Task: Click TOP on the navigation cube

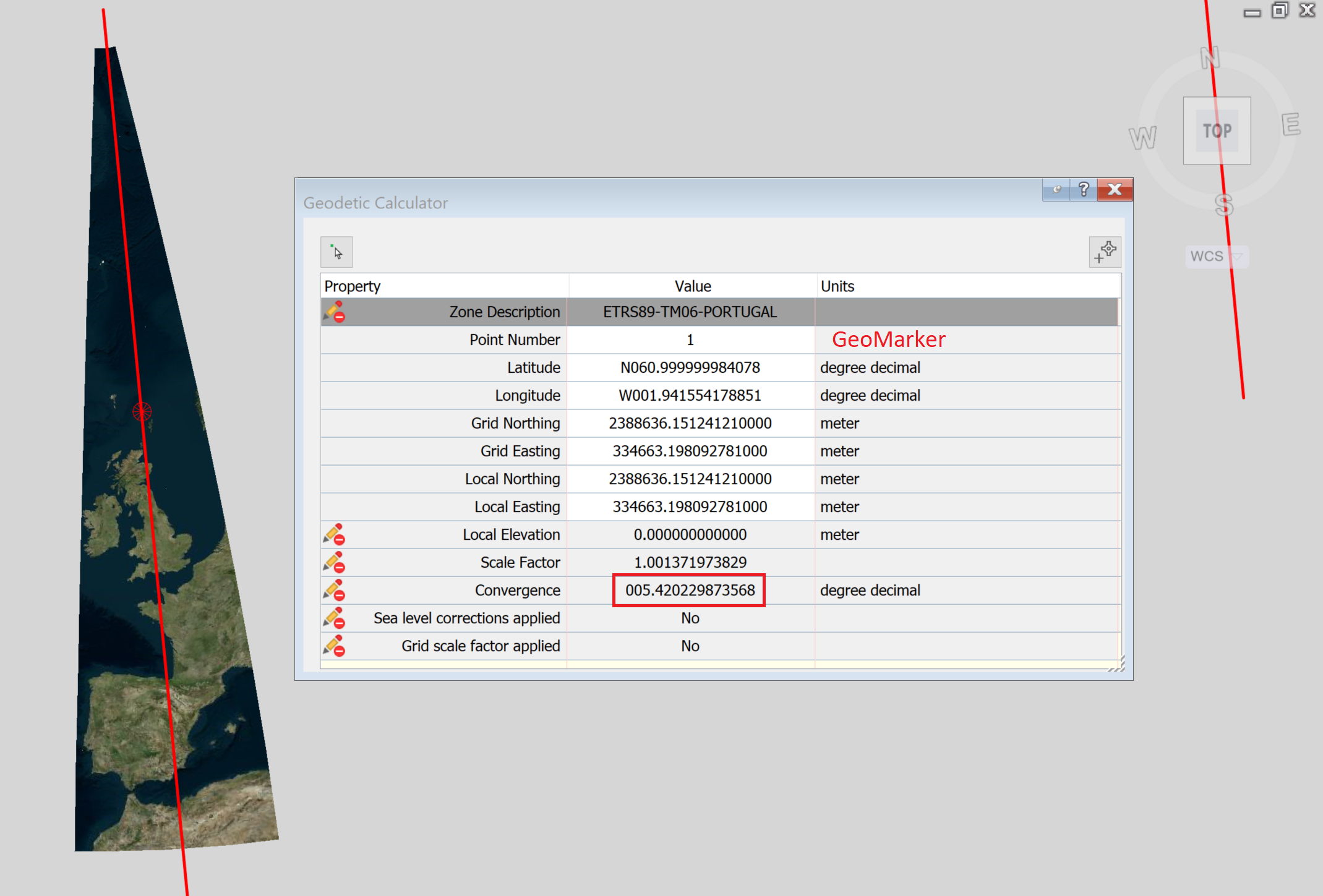Action: pyautogui.click(x=1216, y=130)
